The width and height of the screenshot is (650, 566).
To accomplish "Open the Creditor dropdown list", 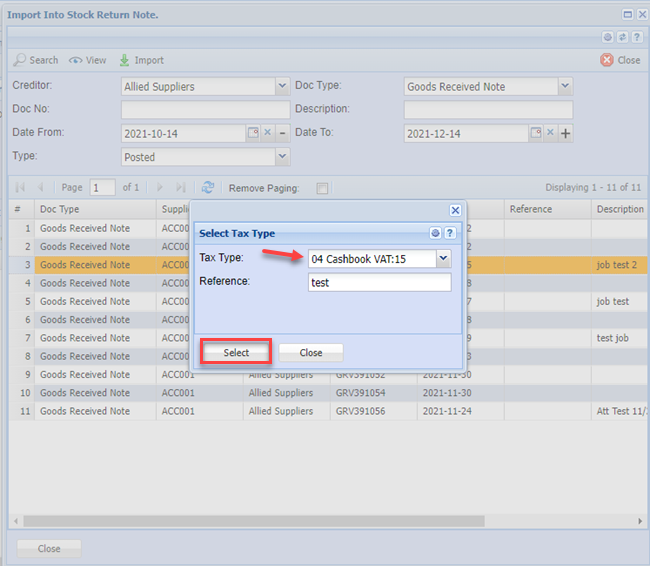I will pos(281,87).
